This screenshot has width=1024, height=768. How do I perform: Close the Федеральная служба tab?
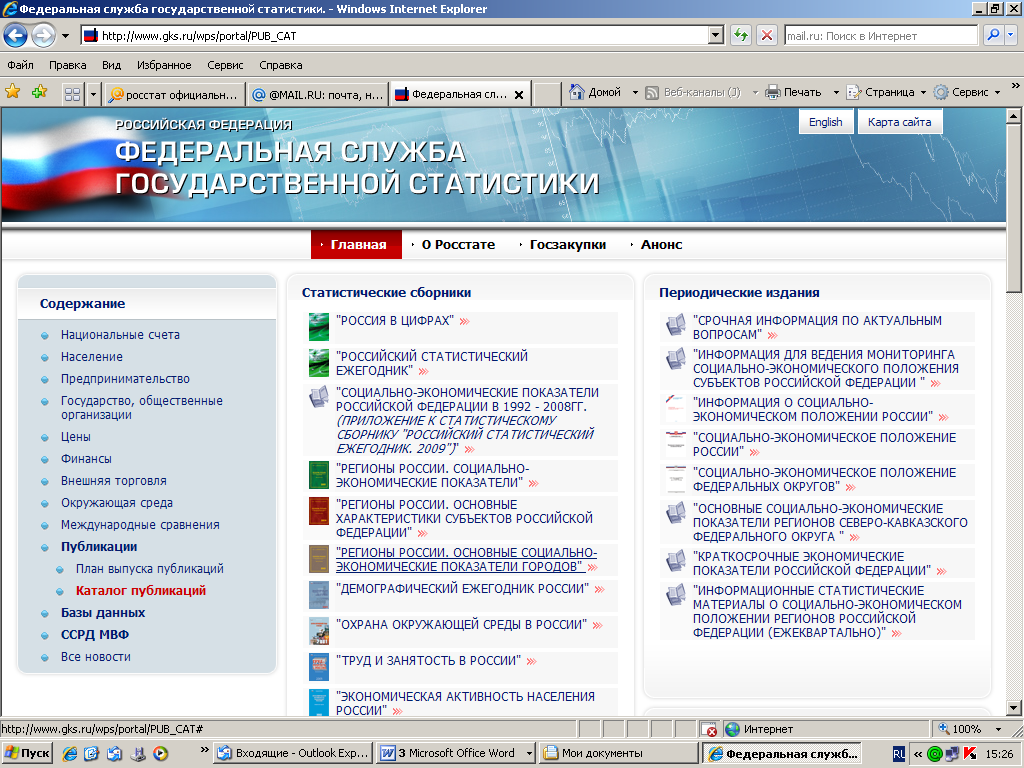click(x=519, y=95)
